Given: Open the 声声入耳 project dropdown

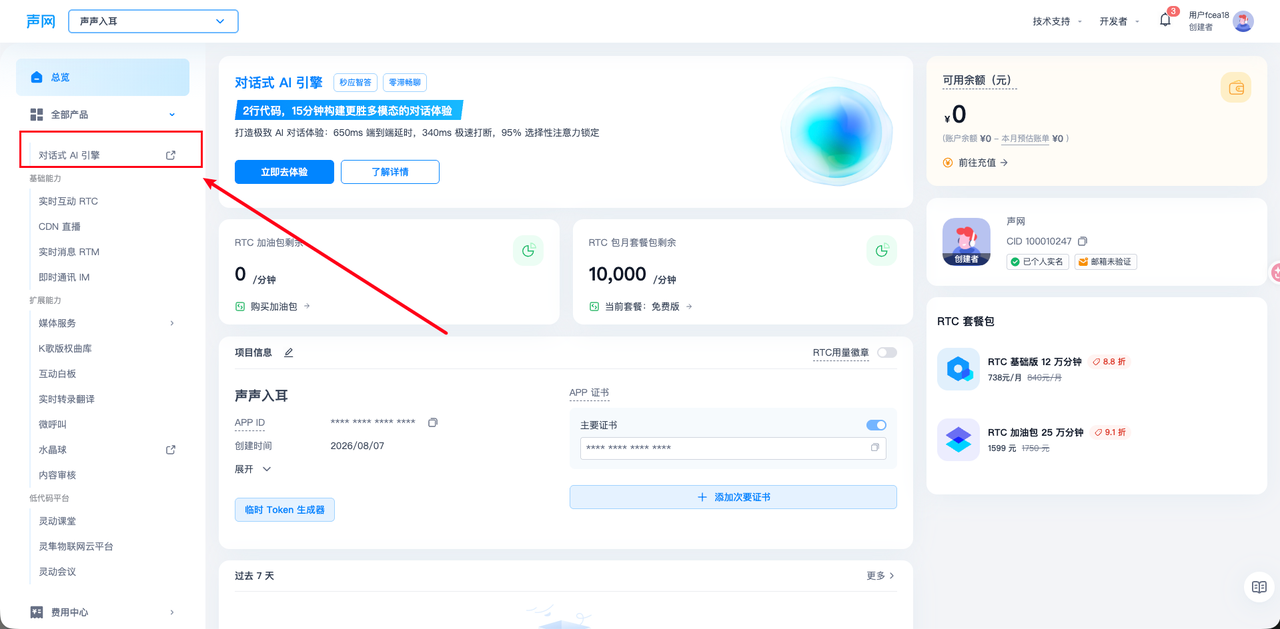Looking at the screenshot, I should tap(153, 21).
